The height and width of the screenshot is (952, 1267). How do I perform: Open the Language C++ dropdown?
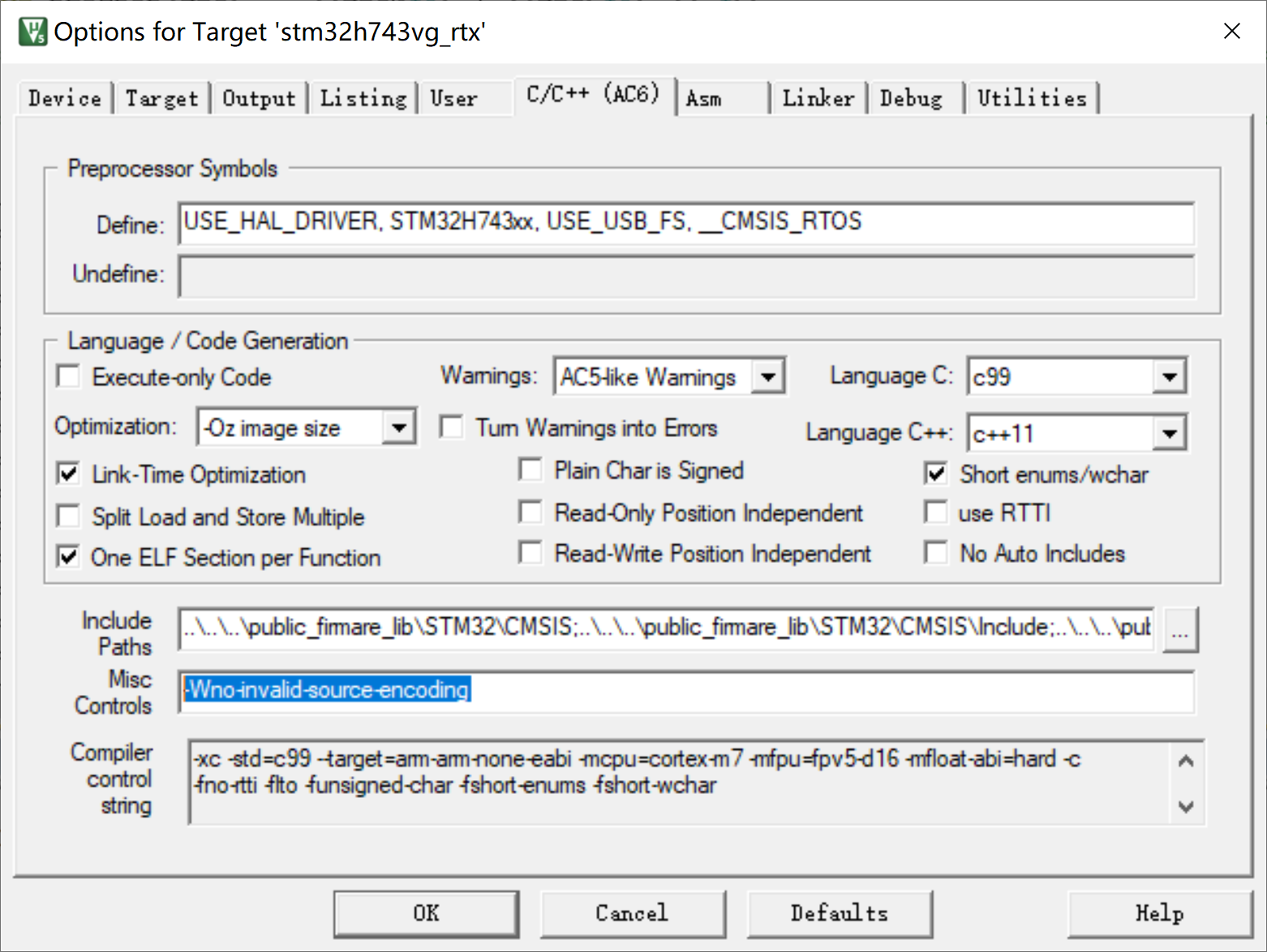[1169, 432]
